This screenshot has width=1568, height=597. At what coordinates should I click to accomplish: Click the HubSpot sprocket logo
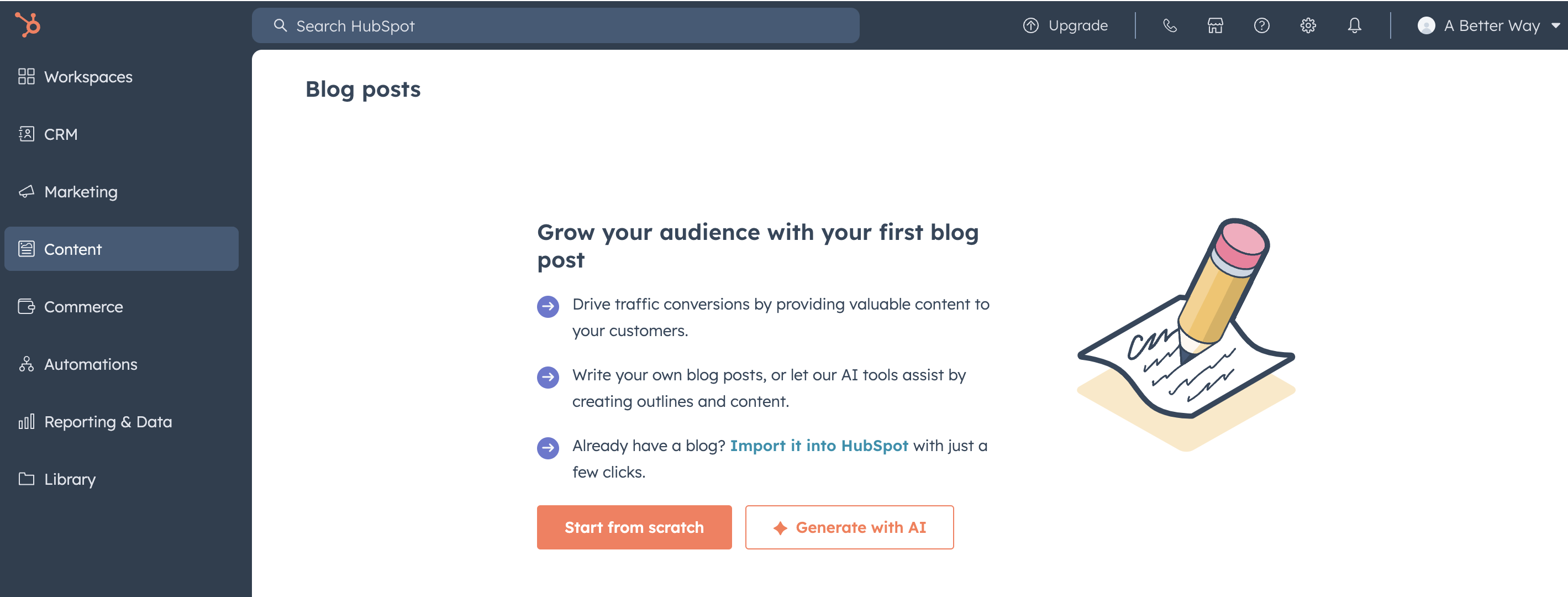[28, 25]
